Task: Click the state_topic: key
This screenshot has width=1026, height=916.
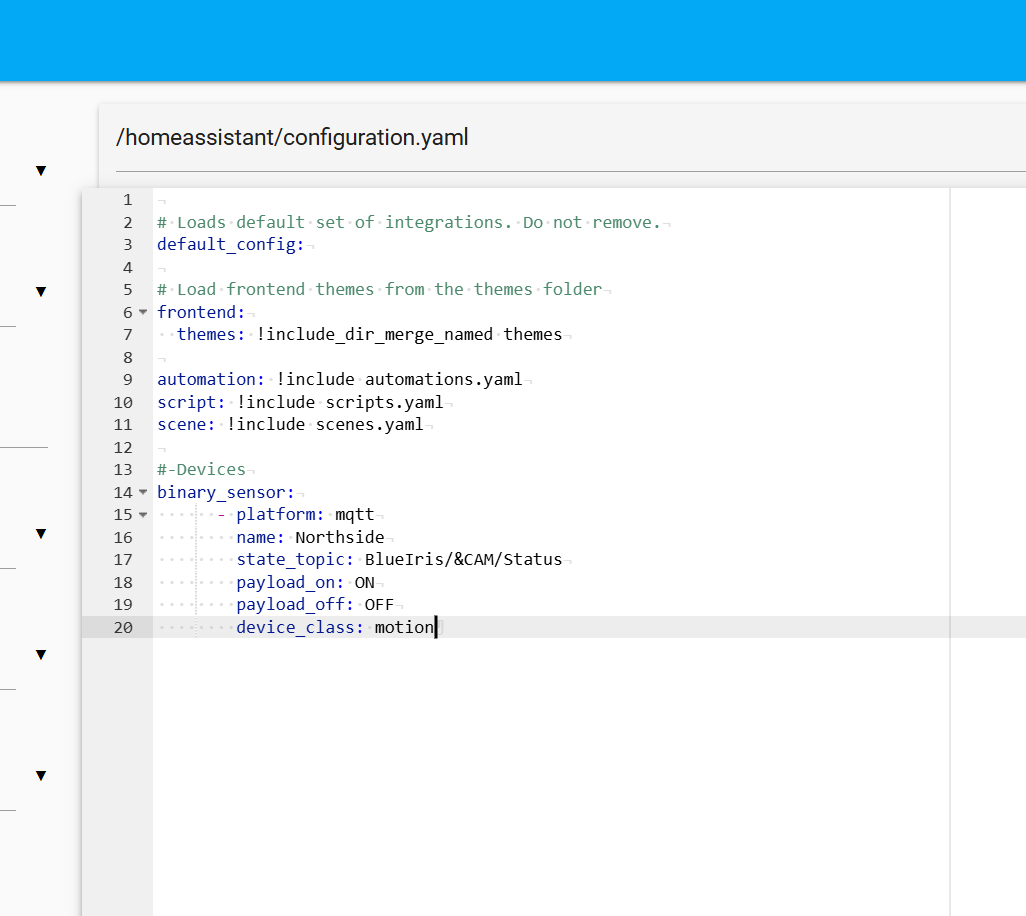Action: [x=295, y=560]
